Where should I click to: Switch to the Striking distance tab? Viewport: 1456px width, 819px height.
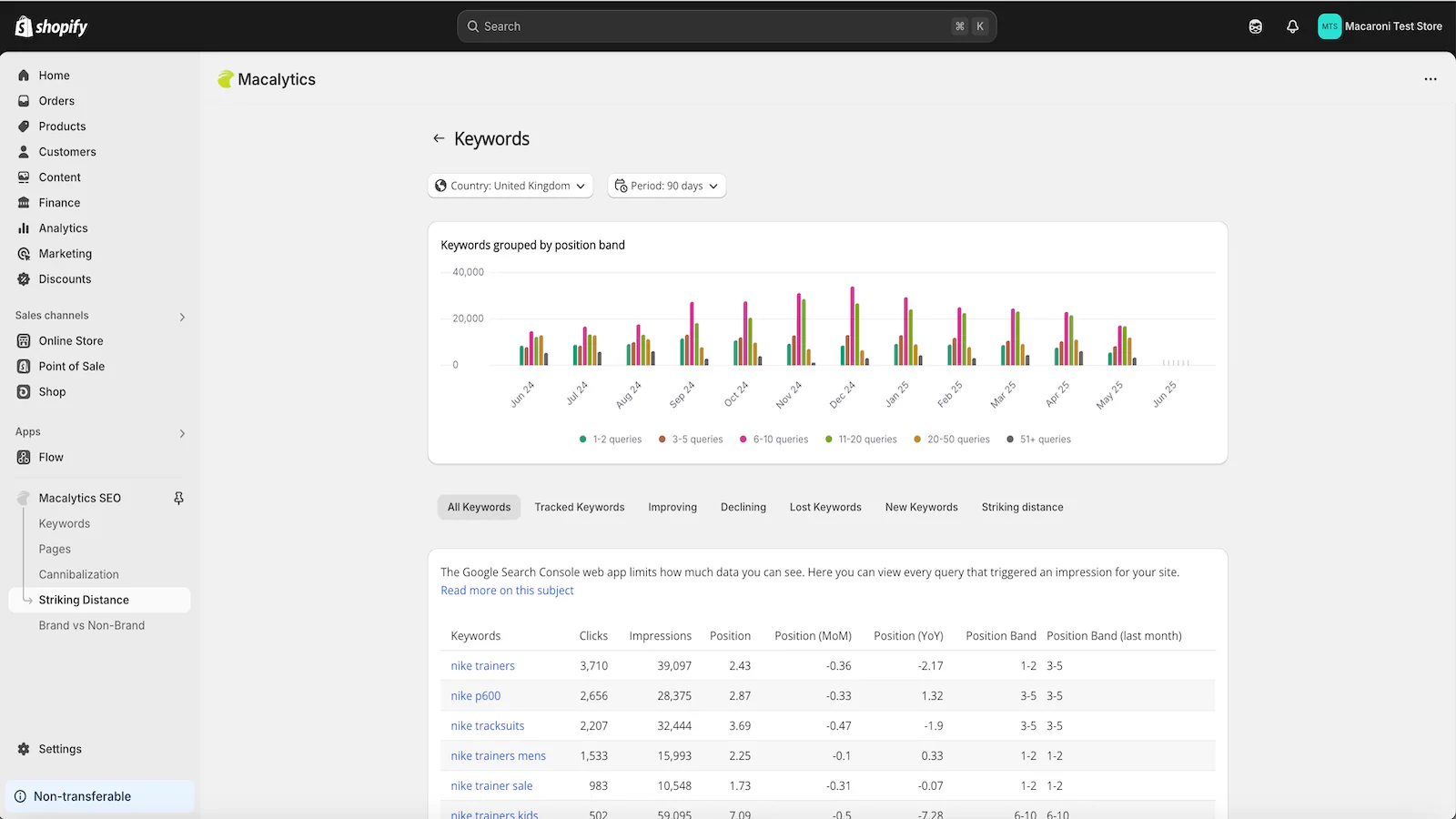1022,507
